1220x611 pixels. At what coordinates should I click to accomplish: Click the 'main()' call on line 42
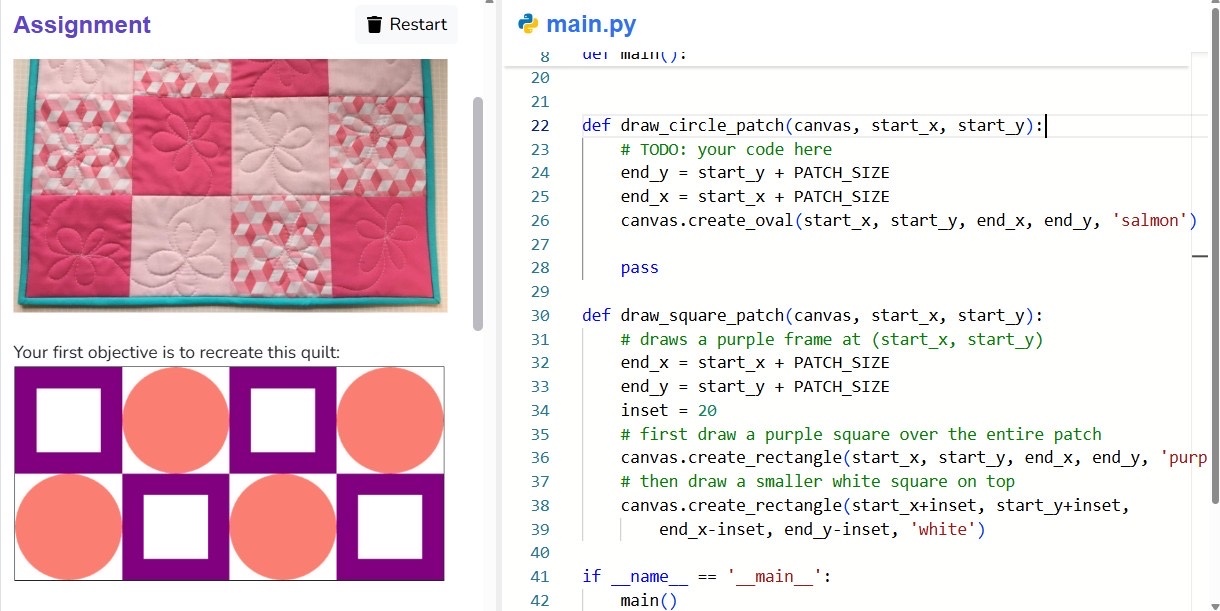coord(649,600)
